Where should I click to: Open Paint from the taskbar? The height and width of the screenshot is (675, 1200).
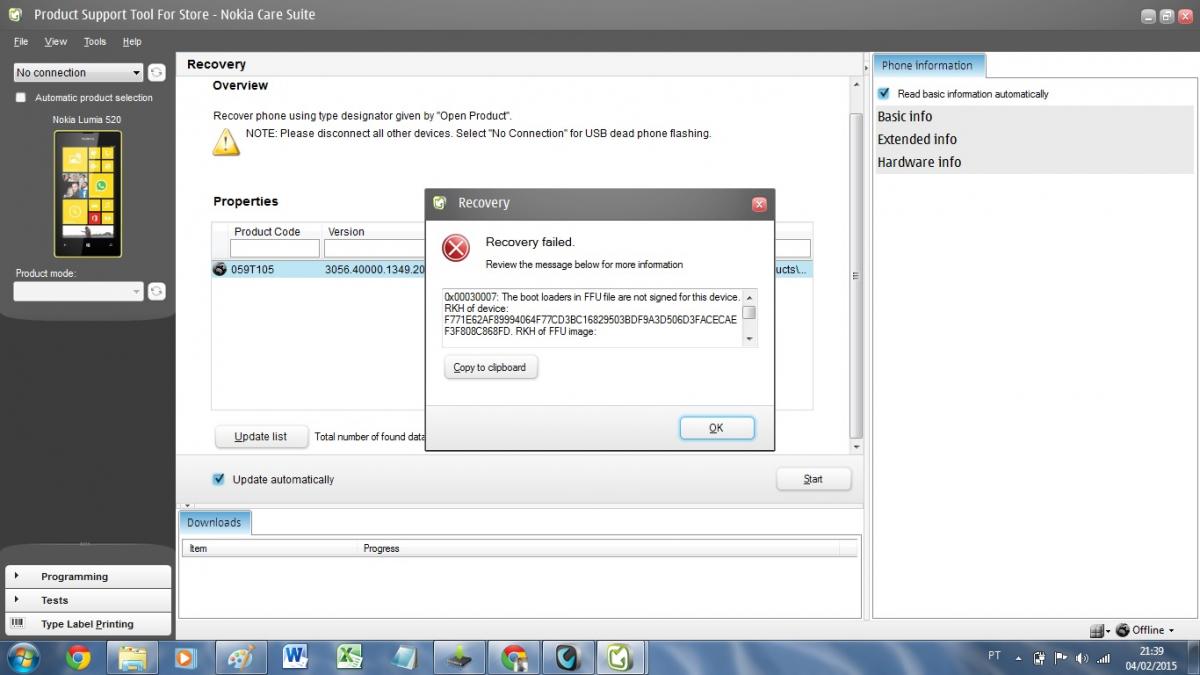pyautogui.click(x=241, y=657)
